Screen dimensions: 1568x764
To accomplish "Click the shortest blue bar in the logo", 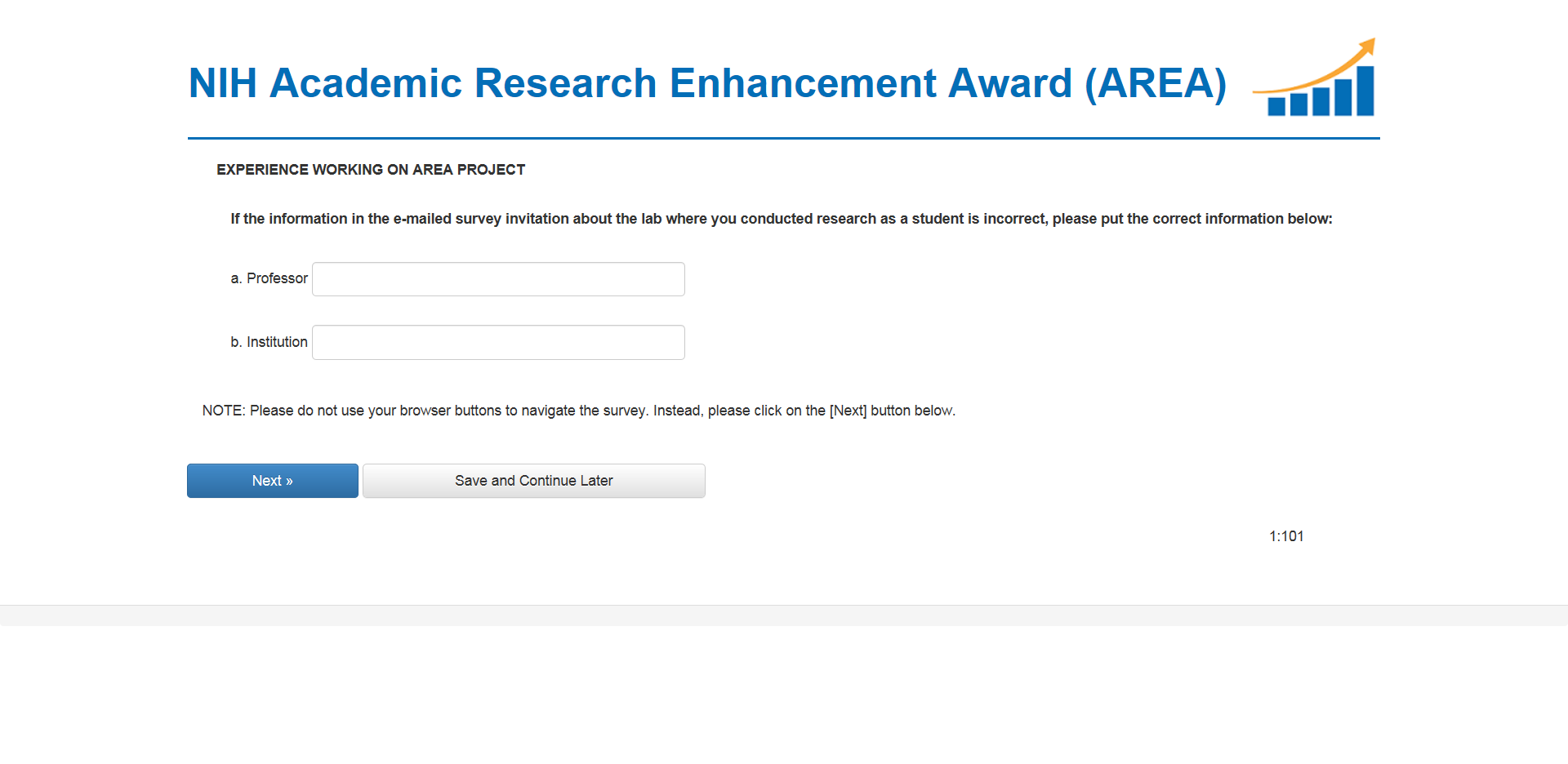I will point(1276,107).
